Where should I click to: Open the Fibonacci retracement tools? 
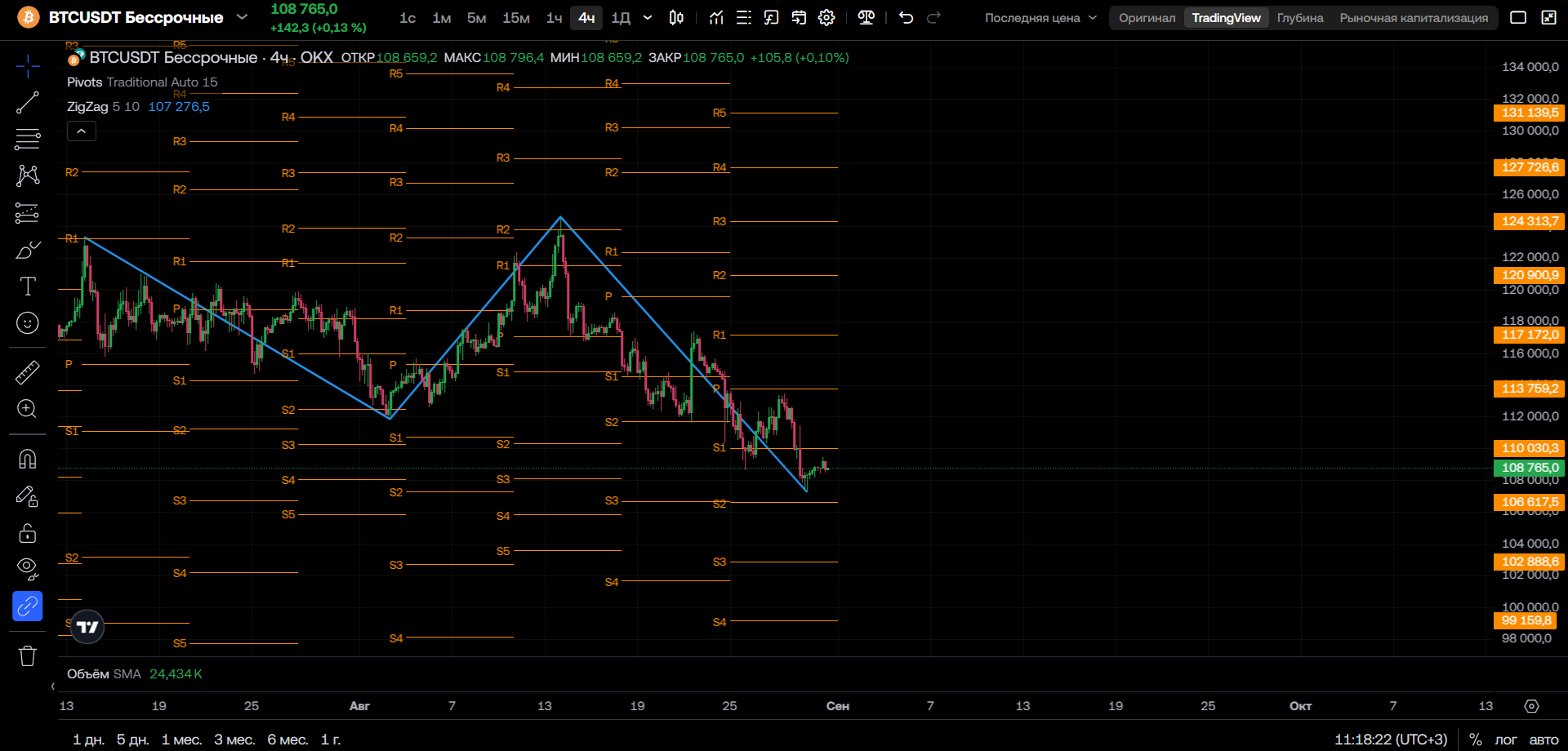point(28,139)
